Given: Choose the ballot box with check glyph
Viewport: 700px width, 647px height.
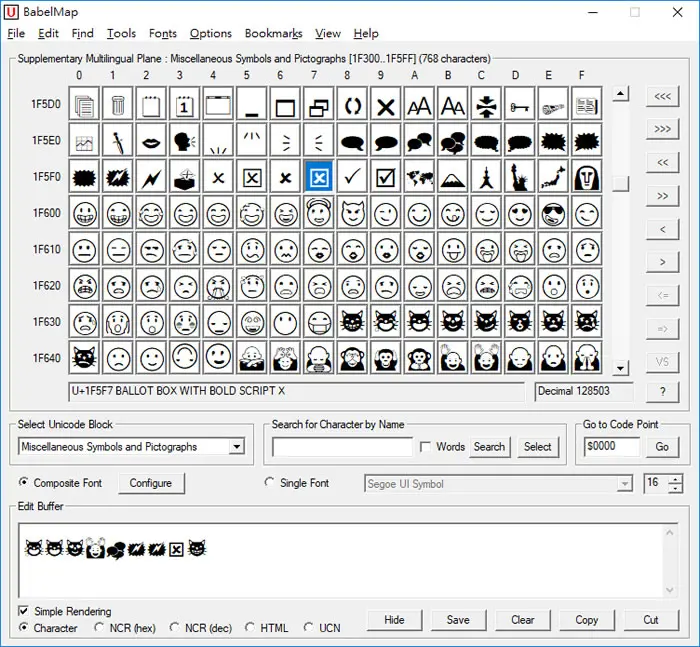Looking at the screenshot, I should point(386,177).
